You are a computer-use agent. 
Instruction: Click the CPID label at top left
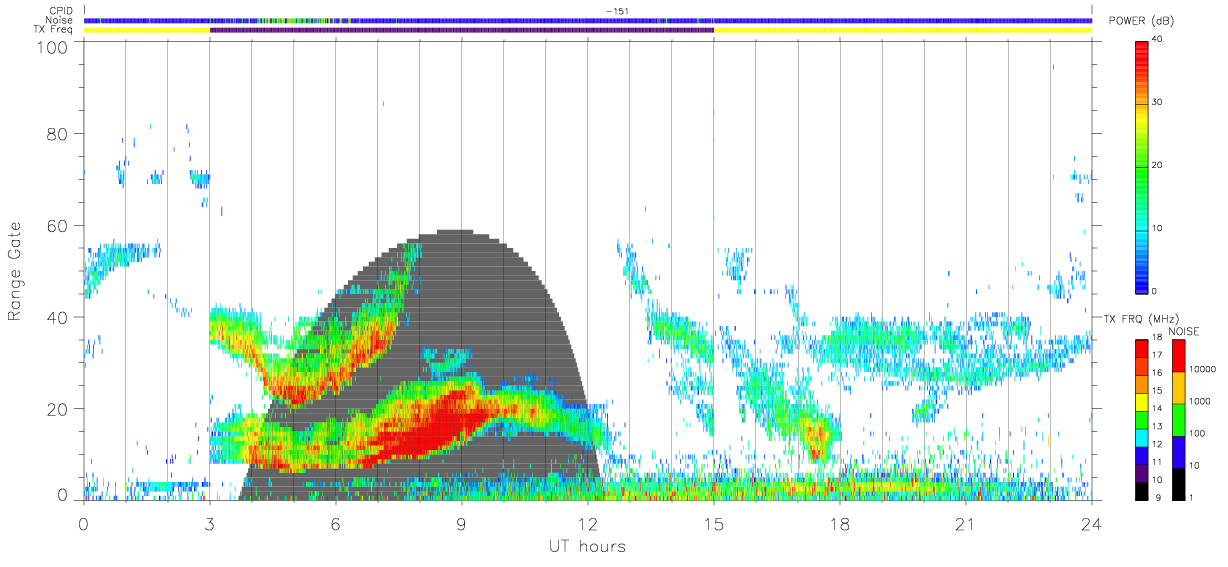[x=60, y=11]
